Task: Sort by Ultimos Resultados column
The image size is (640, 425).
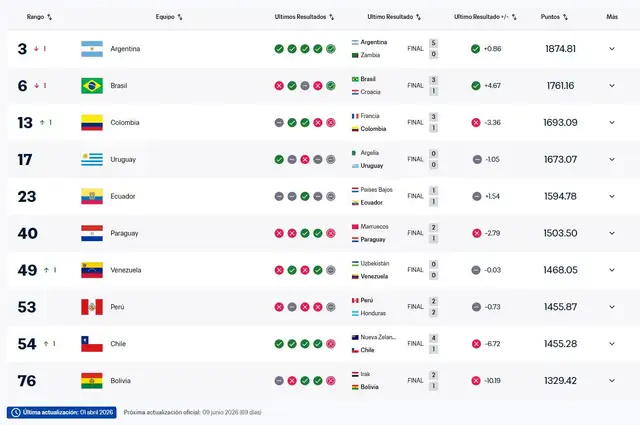Action: tap(305, 17)
